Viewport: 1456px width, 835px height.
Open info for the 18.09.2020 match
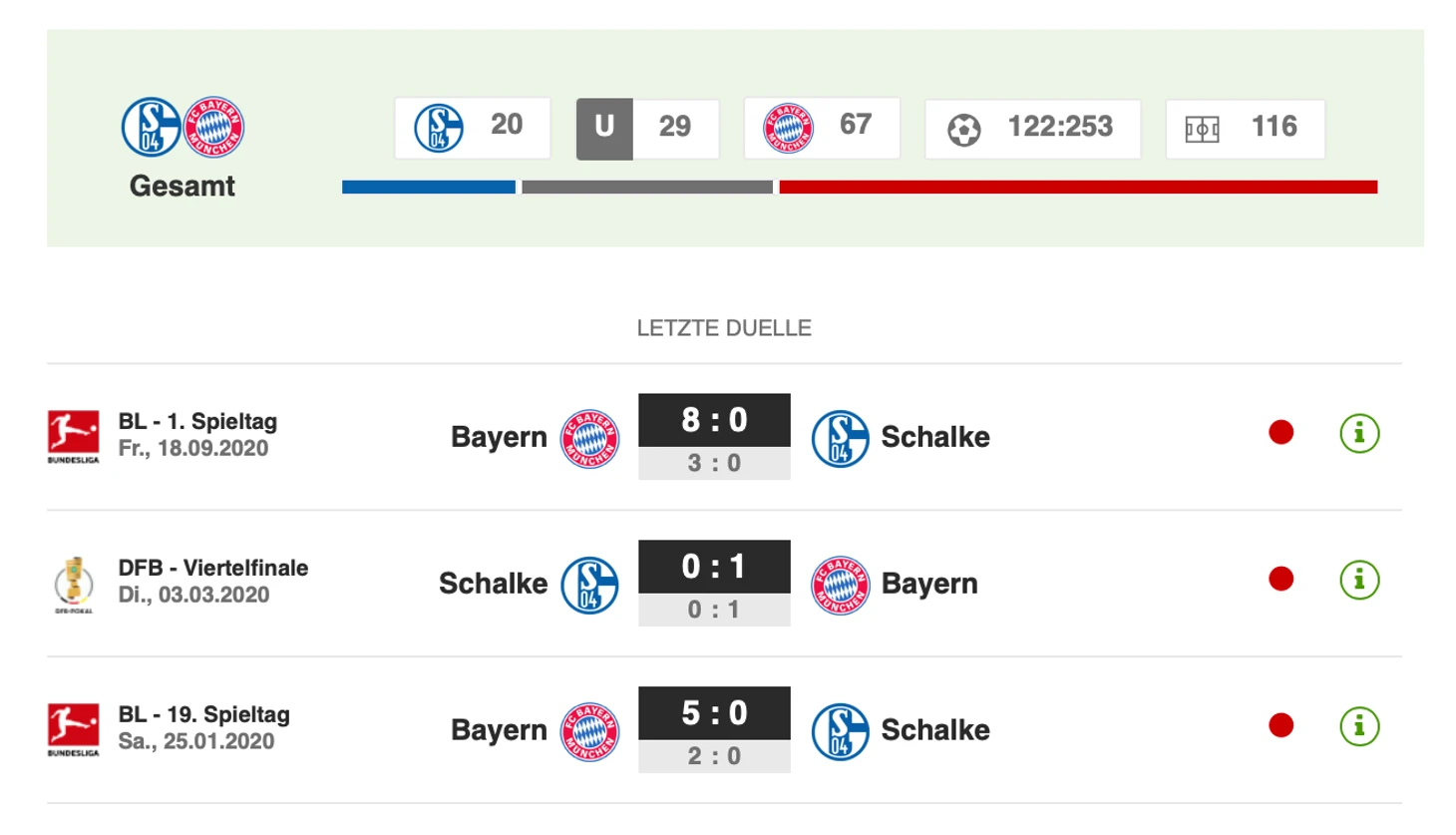pyautogui.click(x=1358, y=434)
